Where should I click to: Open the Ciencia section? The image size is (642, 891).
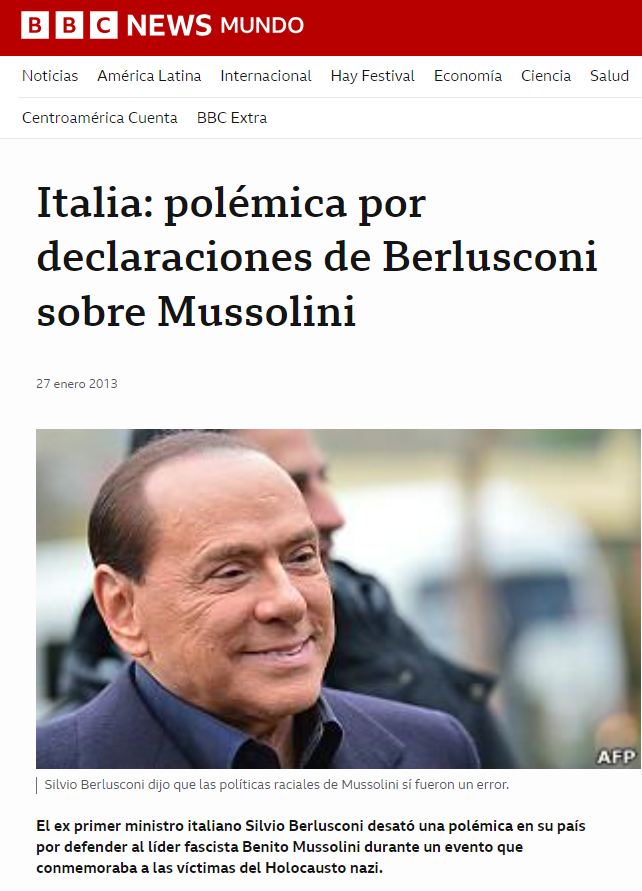545,76
